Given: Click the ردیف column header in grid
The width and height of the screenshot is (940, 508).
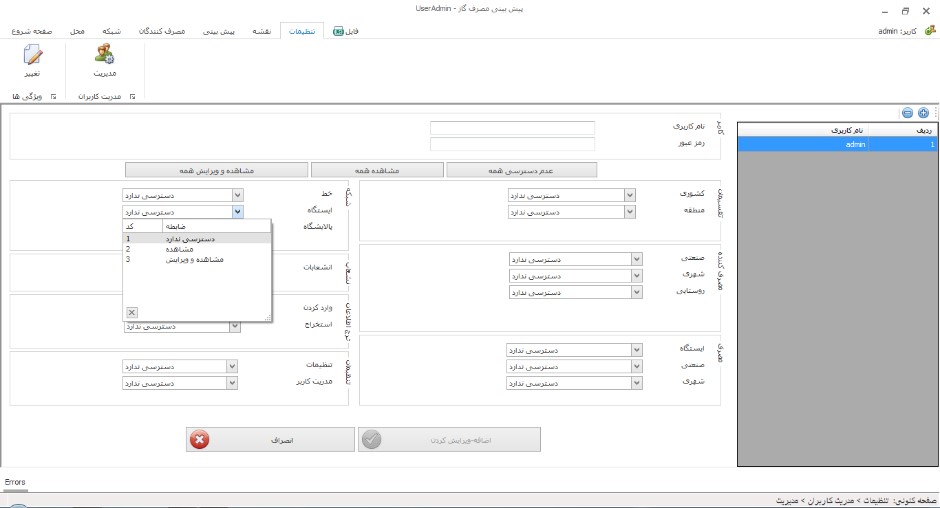Looking at the screenshot, I should 903,130.
